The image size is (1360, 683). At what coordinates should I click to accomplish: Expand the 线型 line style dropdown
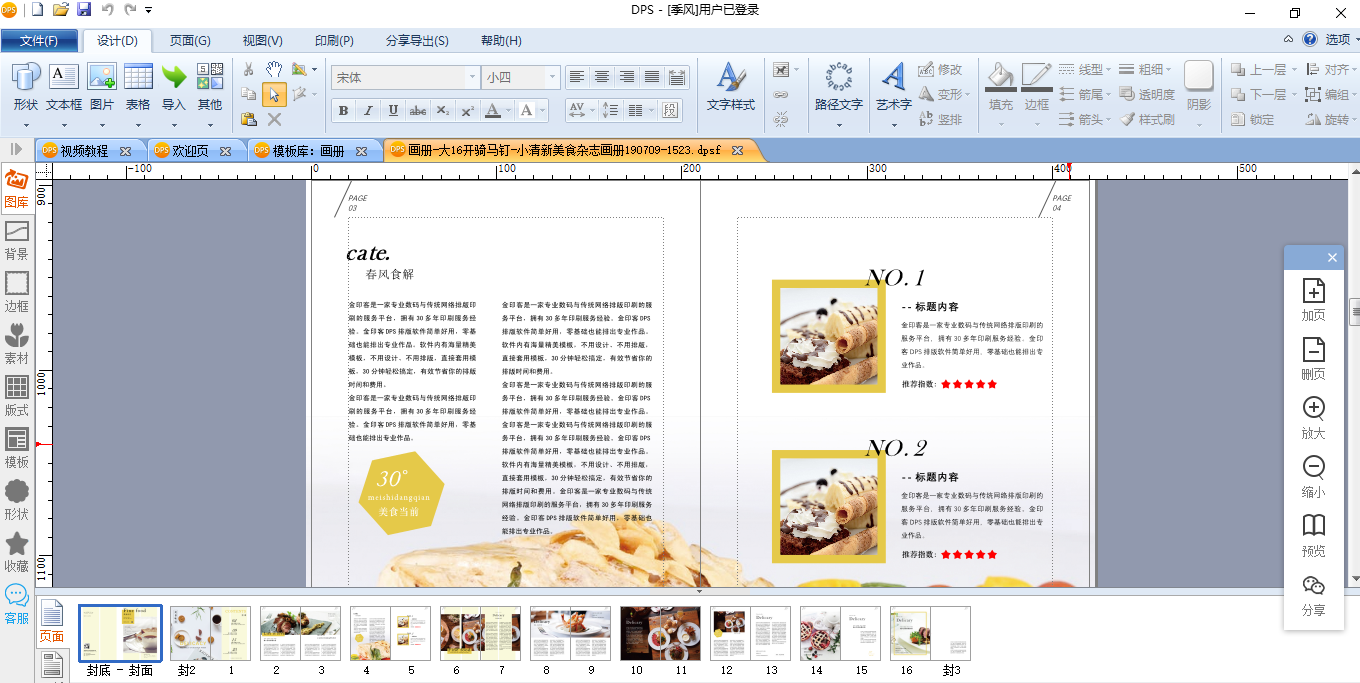(1085, 69)
